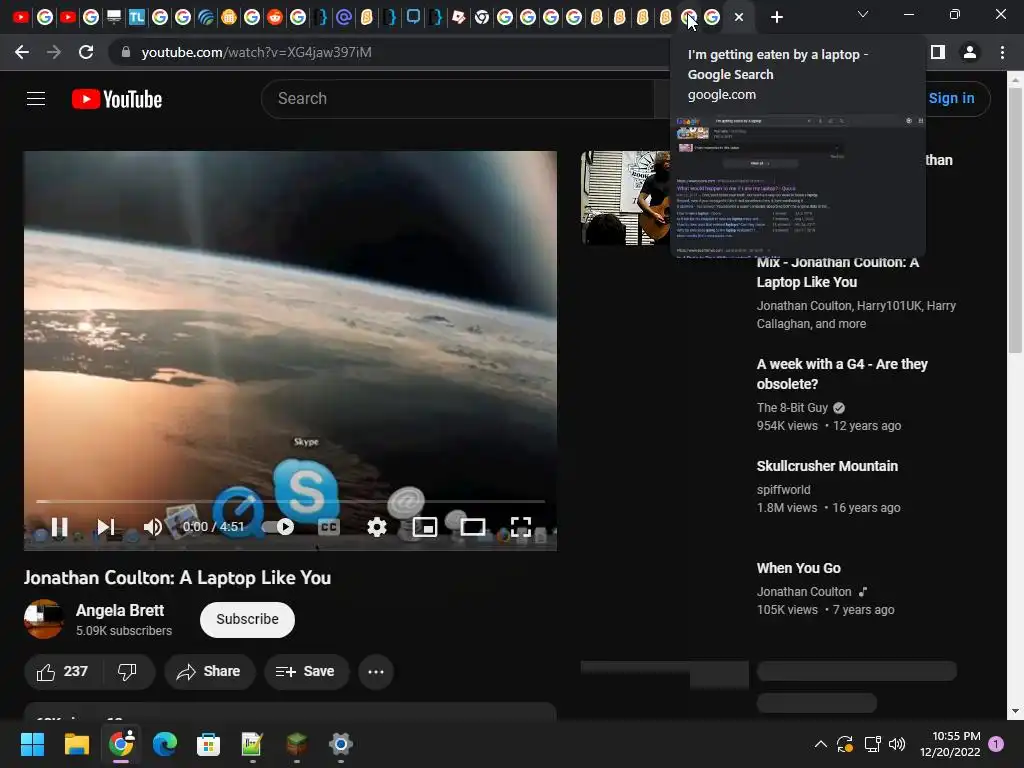Open the When You Go video

pos(798,568)
